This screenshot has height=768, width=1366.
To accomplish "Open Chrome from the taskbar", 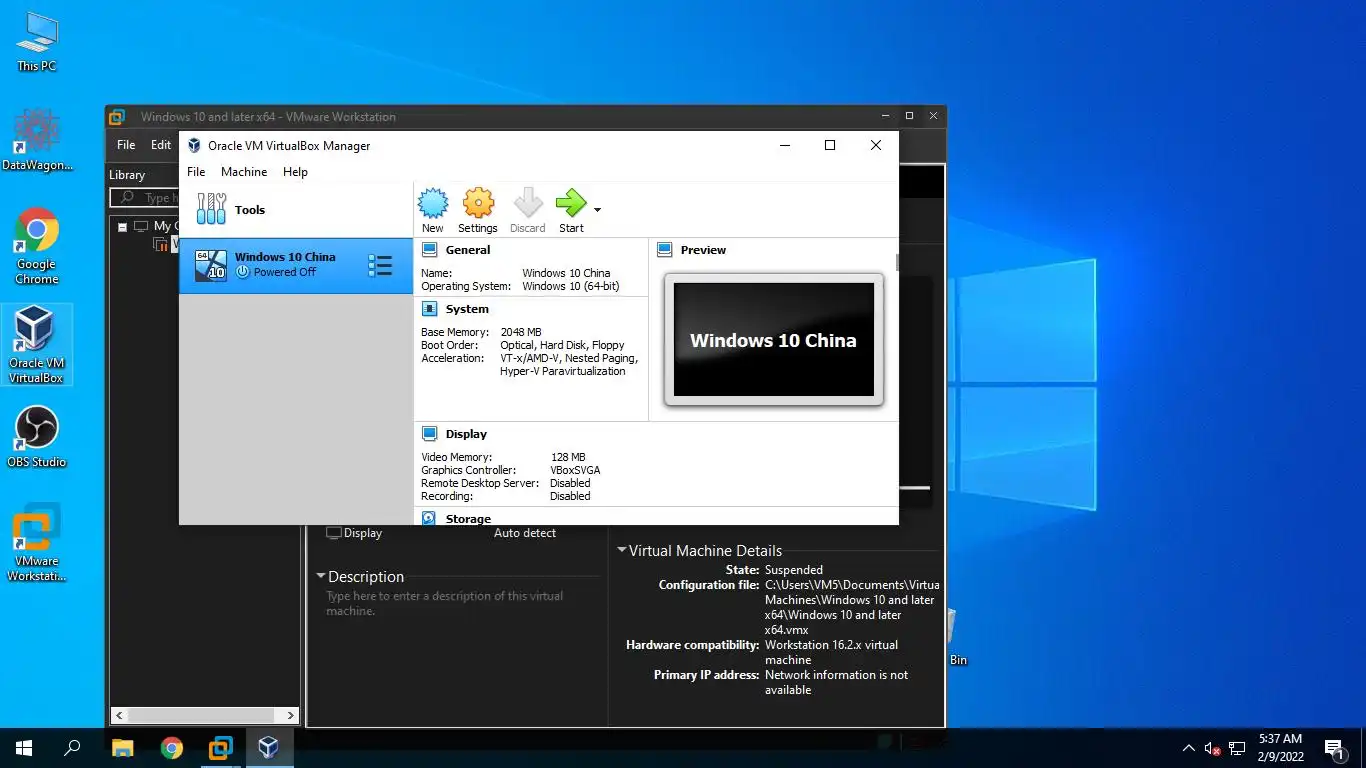I will [172, 747].
